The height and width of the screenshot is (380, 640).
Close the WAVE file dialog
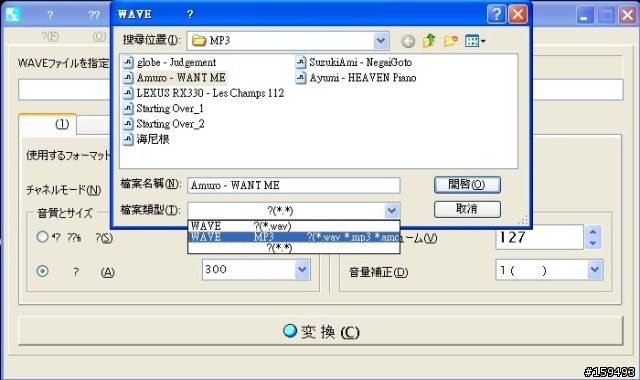(518, 14)
